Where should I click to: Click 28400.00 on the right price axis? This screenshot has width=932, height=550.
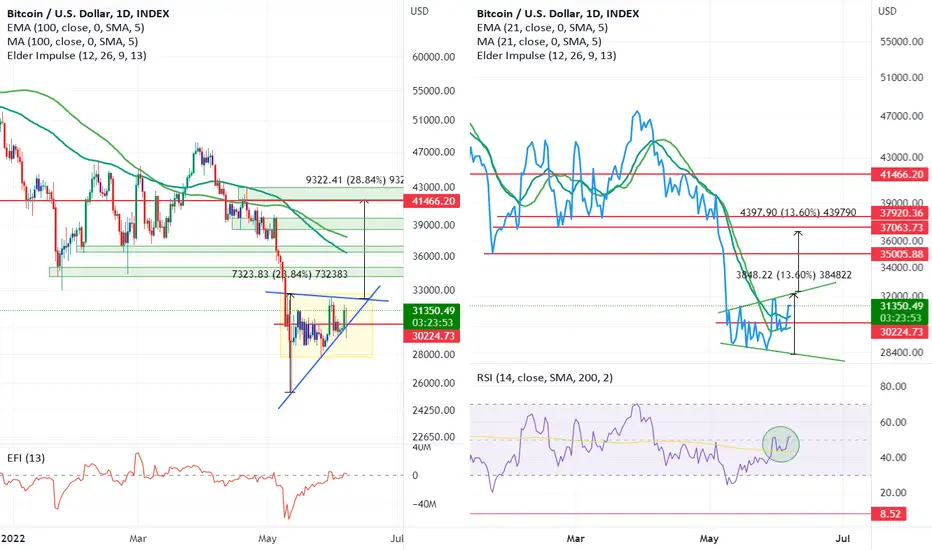902,353
